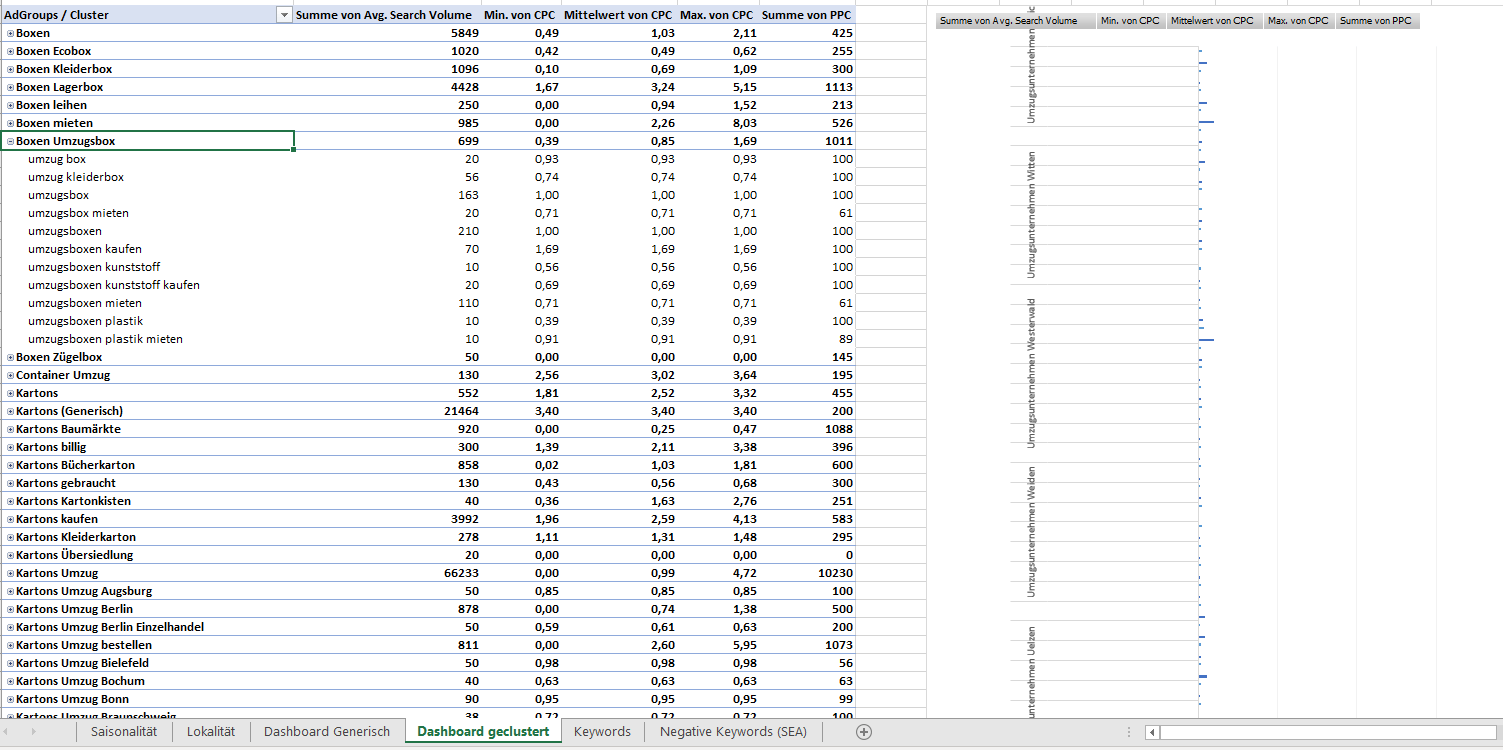Select the Summe von PPC column header
1503x750 pixels.
click(x=805, y=15)
